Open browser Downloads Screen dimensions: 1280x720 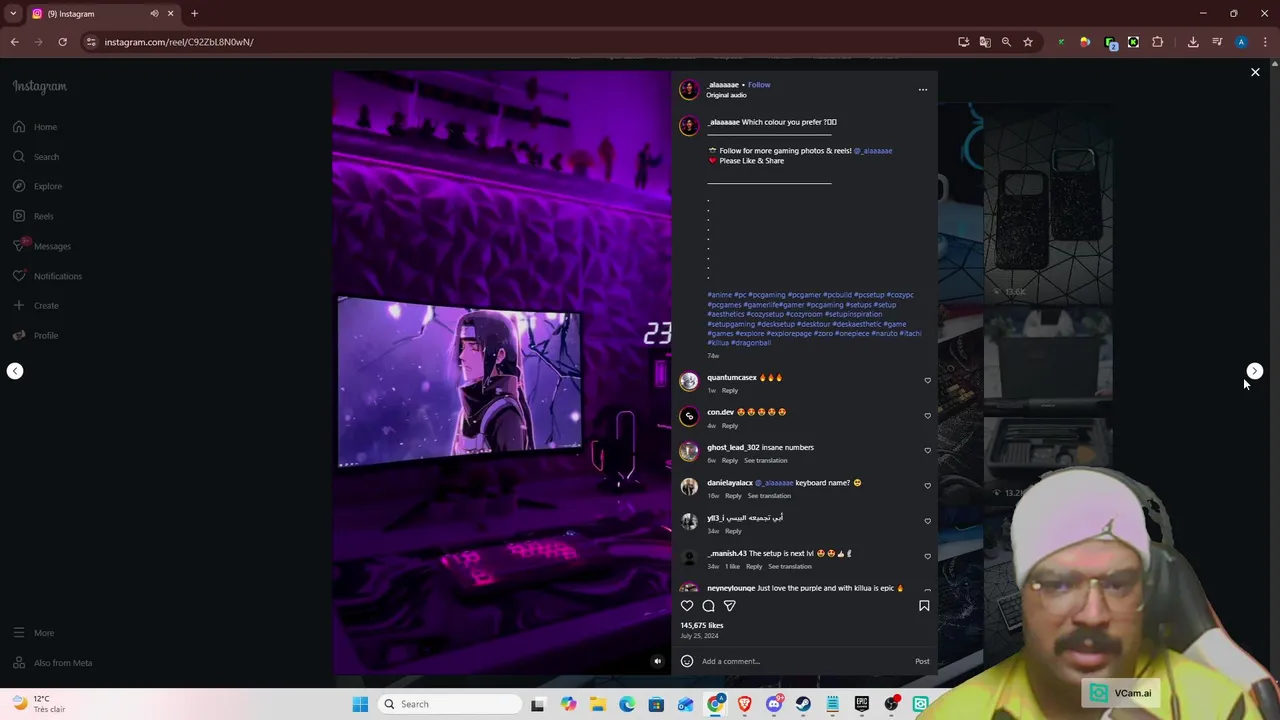pos(1193,42)
